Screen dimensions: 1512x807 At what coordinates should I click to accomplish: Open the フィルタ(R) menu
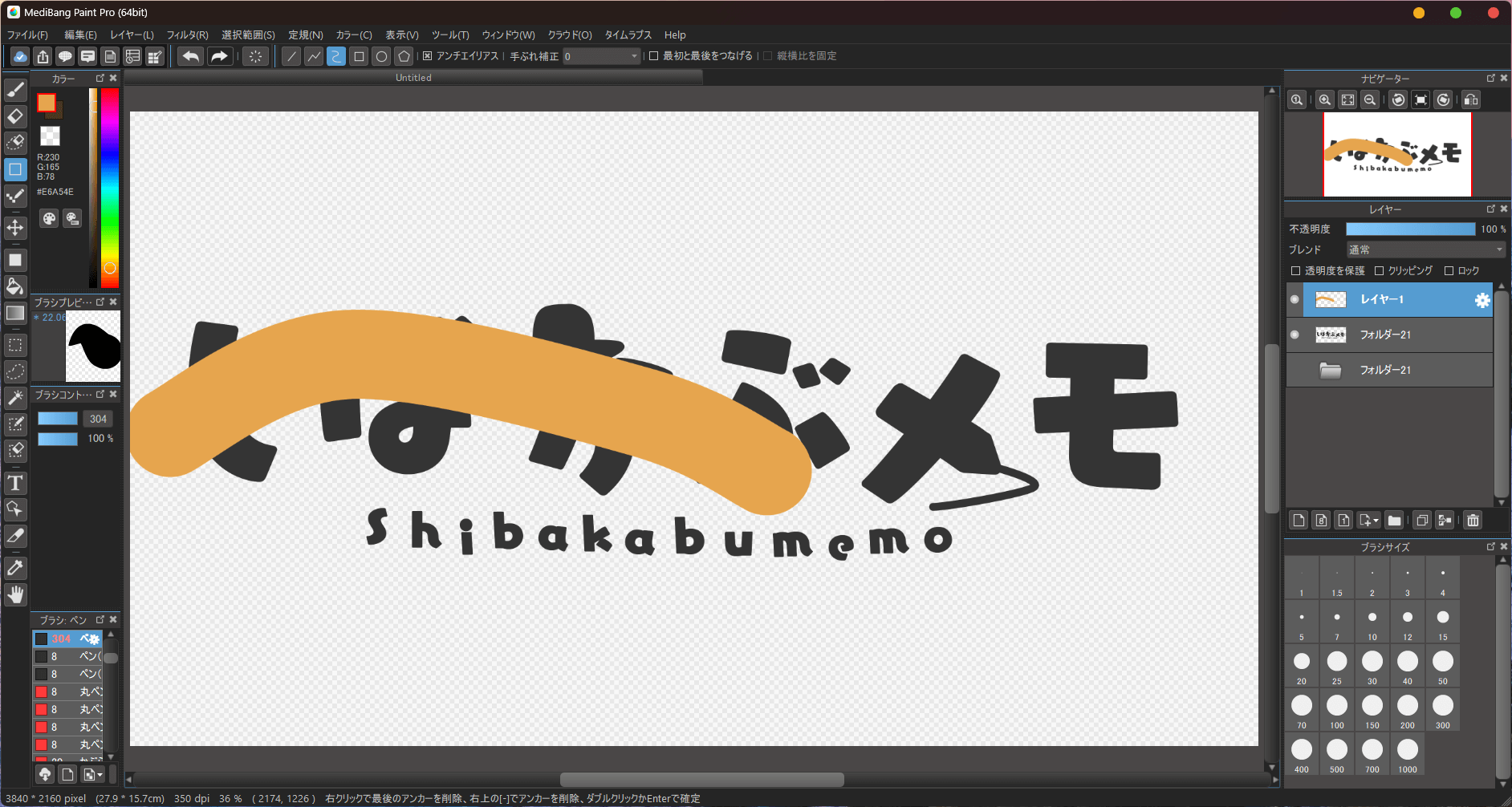click(187, 34)
